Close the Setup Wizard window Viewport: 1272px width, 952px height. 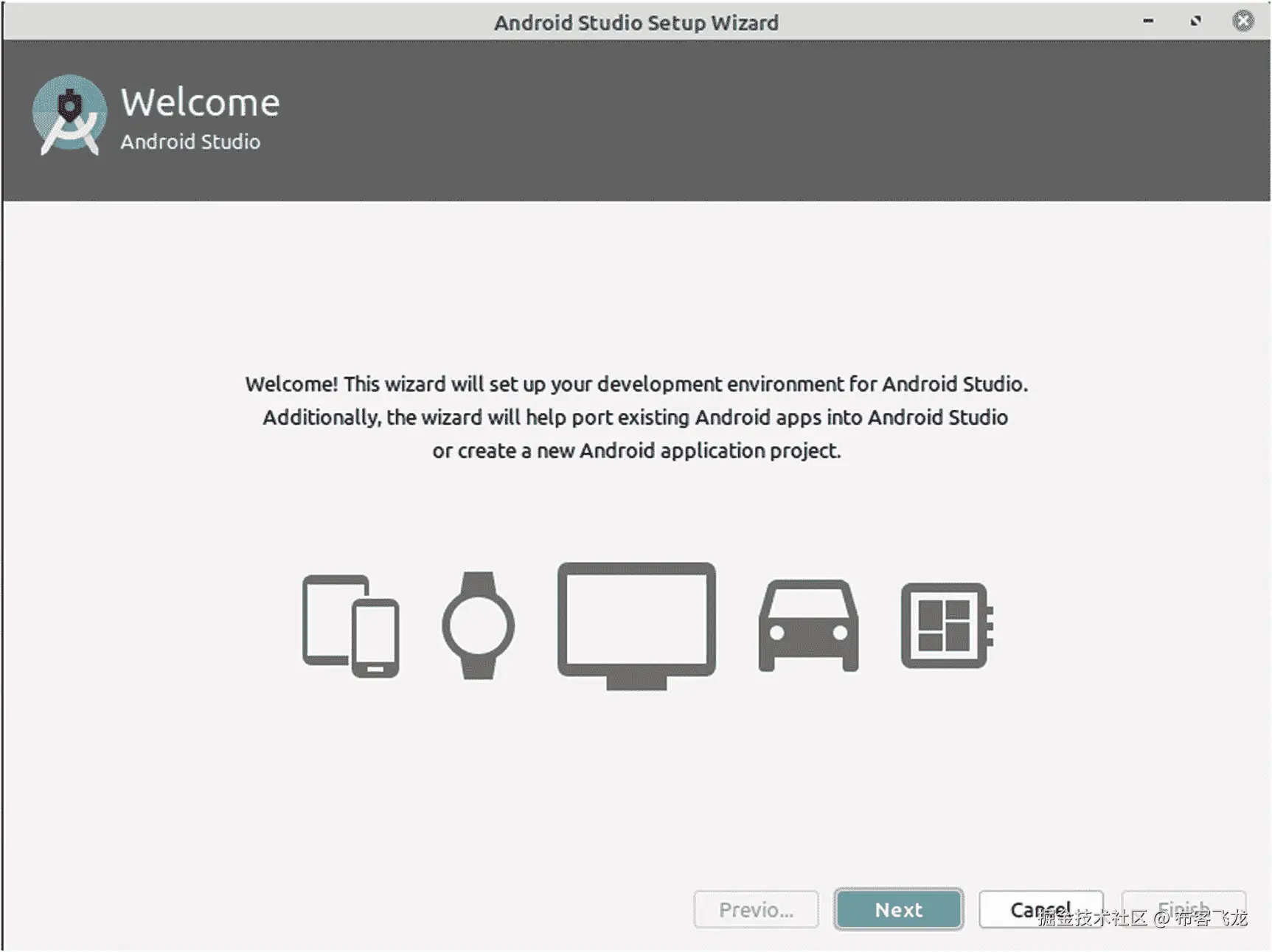(1243, 21)
